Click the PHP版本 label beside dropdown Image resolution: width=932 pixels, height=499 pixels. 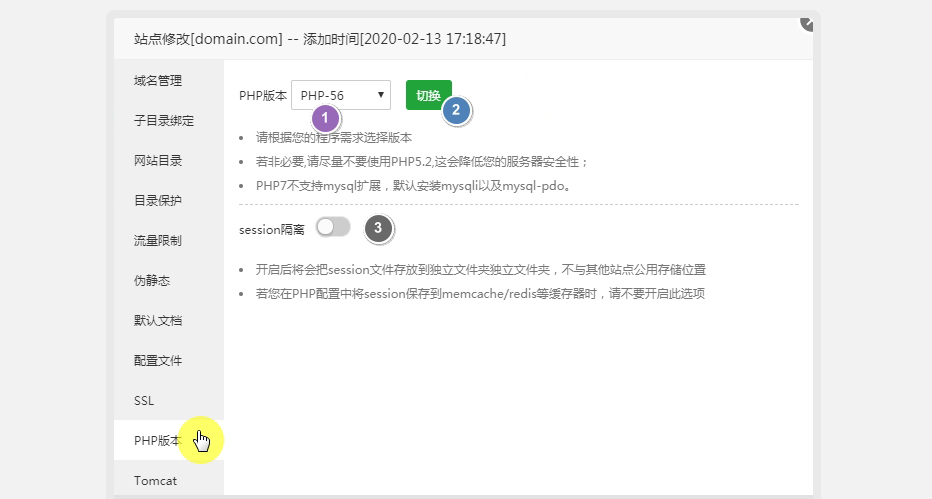(263, 96)
